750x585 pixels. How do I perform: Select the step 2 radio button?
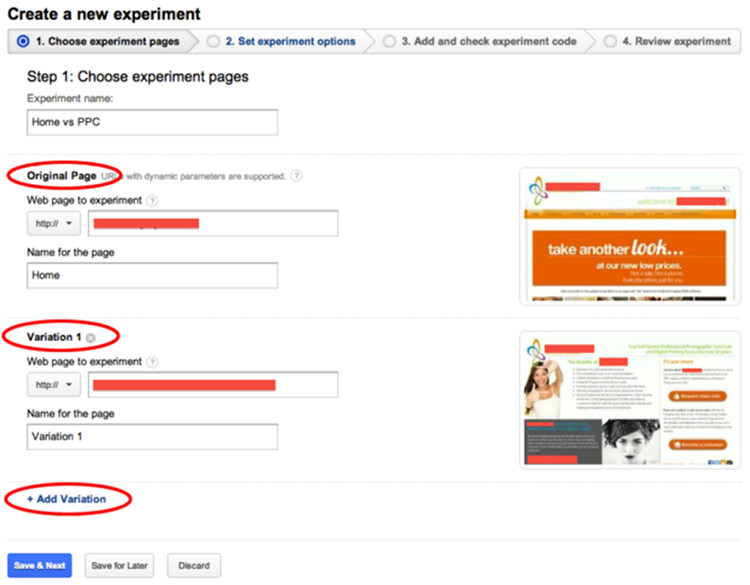click(x=213, y=42)
